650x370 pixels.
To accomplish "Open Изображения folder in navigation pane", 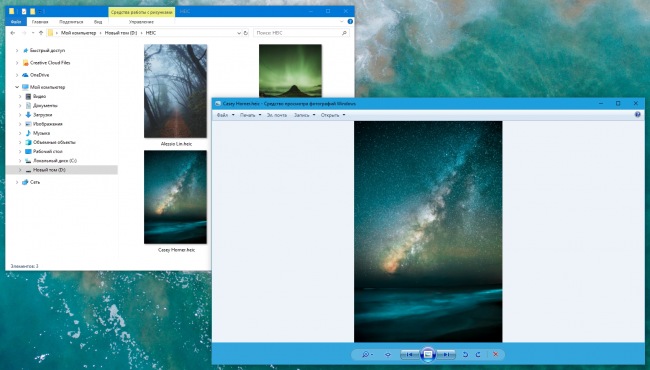I will coord(47,124).
